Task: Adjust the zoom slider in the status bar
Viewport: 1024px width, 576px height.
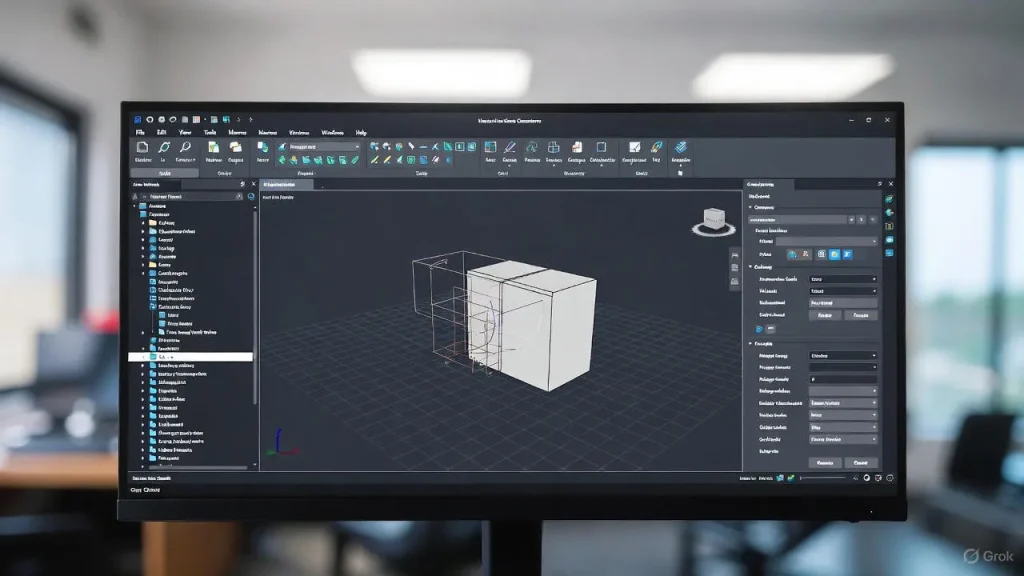Action: click(823, 478)
